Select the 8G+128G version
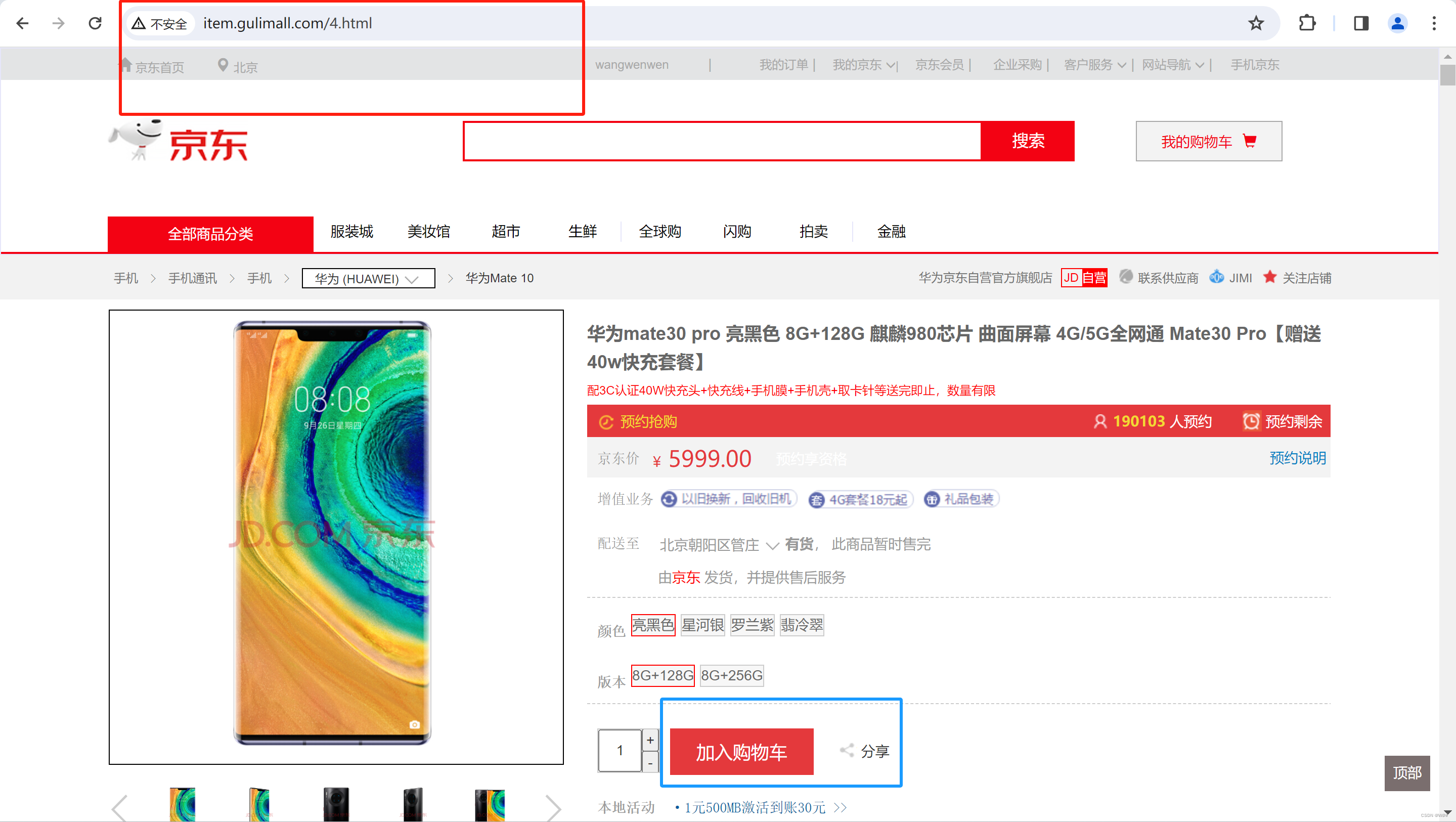 click(x=663, y=676)
